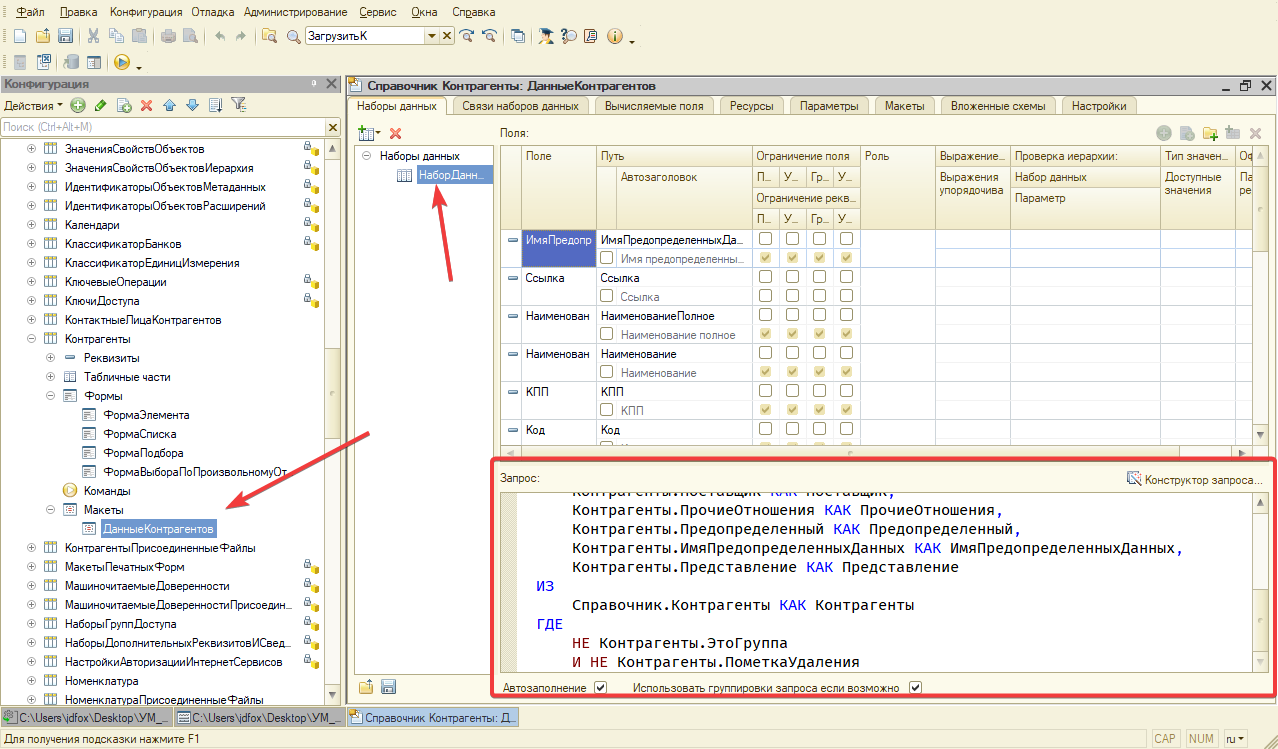Open the Syntax Assistant graduate-cap icon
The height and width of the screenshot is (749, 1278).
pyautogui.click(x=546, y=36)
